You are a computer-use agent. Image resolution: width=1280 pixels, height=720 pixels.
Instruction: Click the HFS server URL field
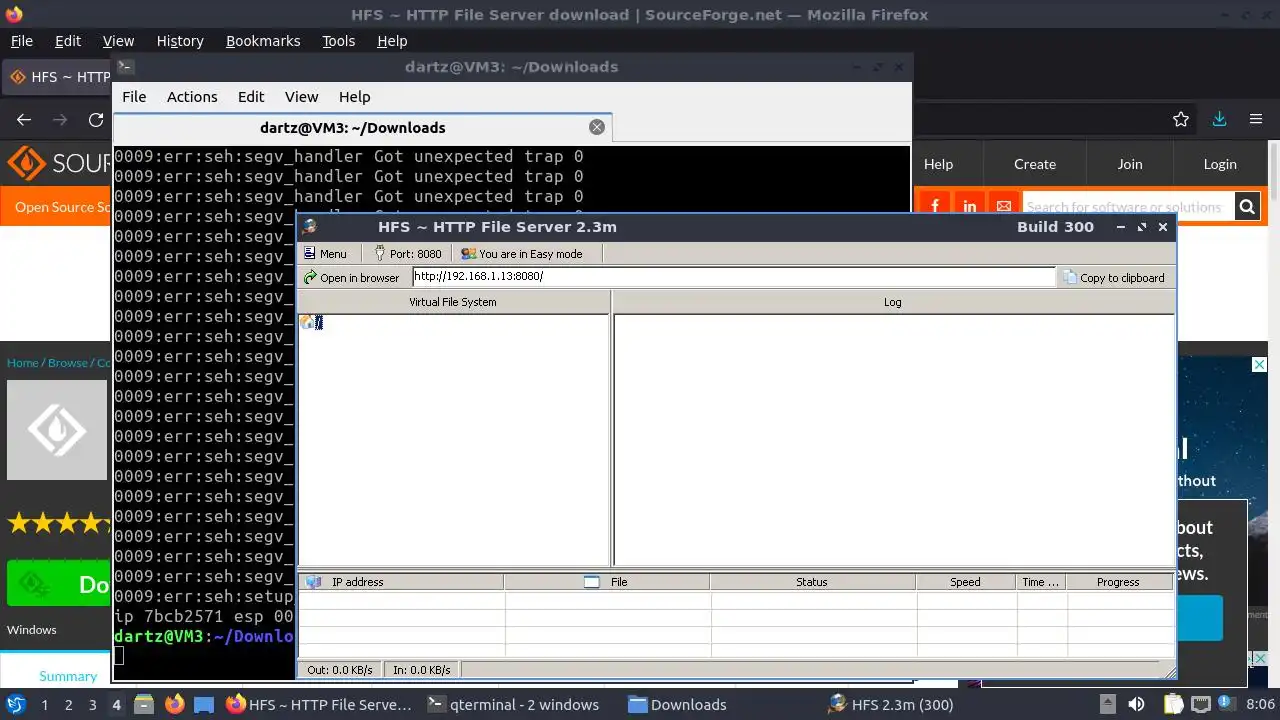pos(734,276)
